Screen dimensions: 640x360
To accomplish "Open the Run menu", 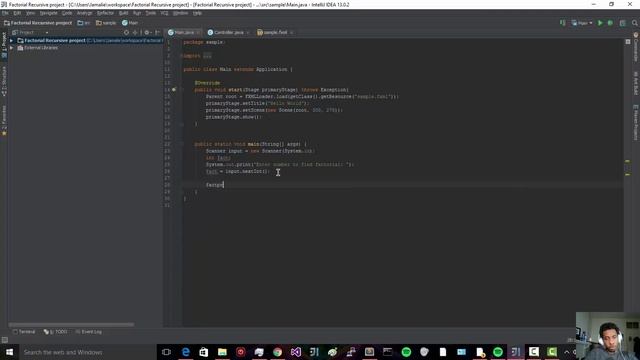I will click(137, 13).
